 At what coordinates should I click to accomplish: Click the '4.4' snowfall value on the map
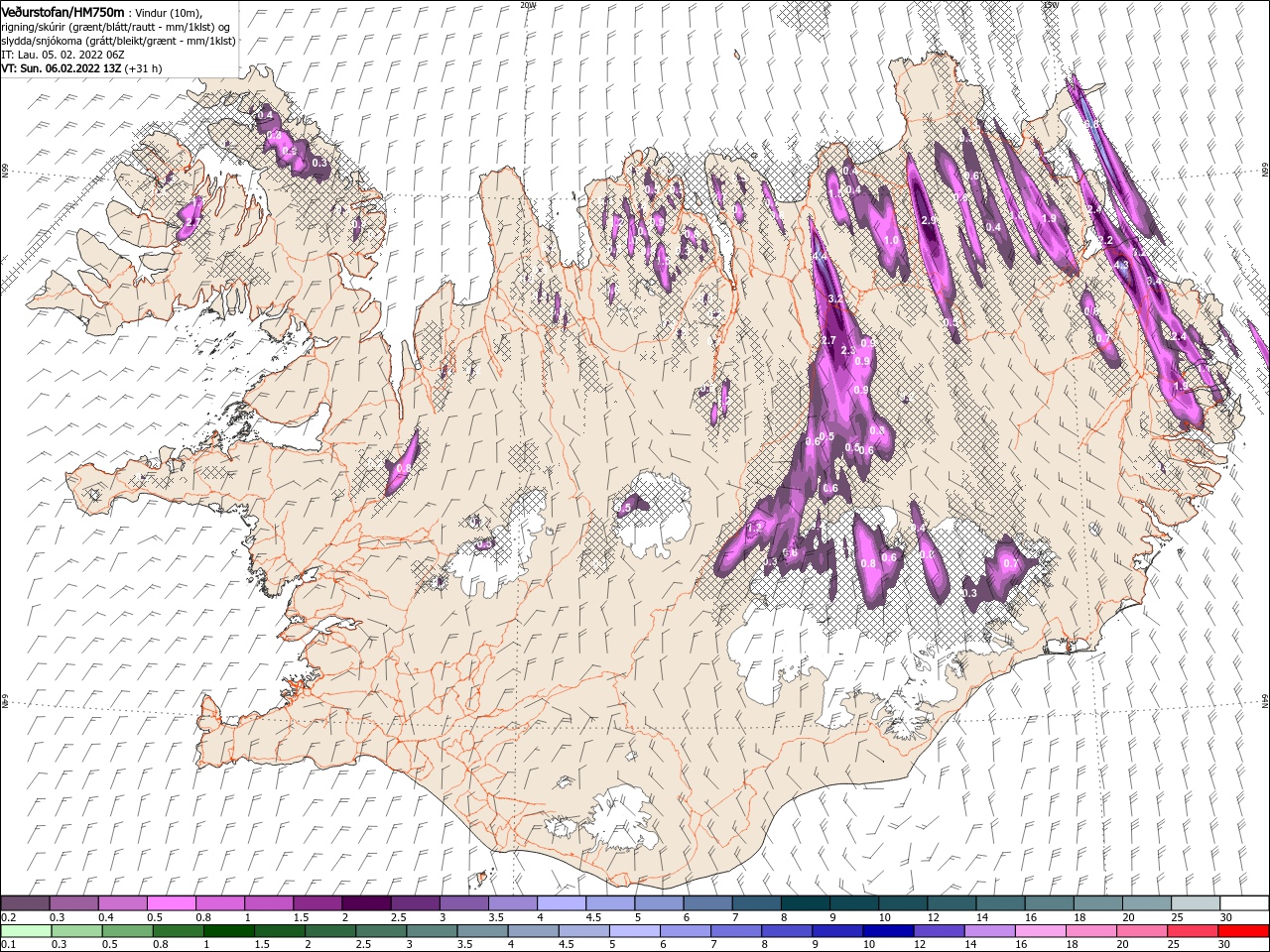tap(820, 257)
